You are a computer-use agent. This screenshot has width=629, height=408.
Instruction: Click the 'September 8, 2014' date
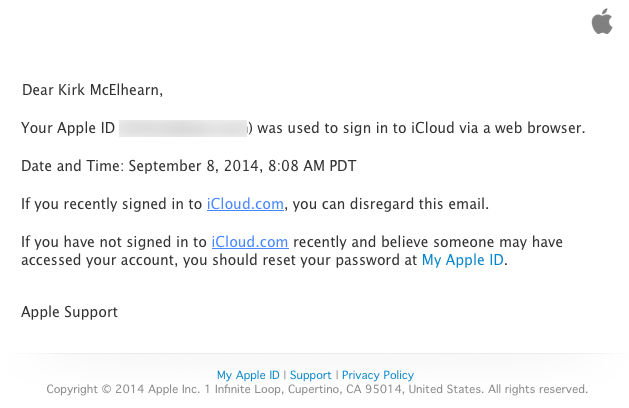tap(188, 166)
